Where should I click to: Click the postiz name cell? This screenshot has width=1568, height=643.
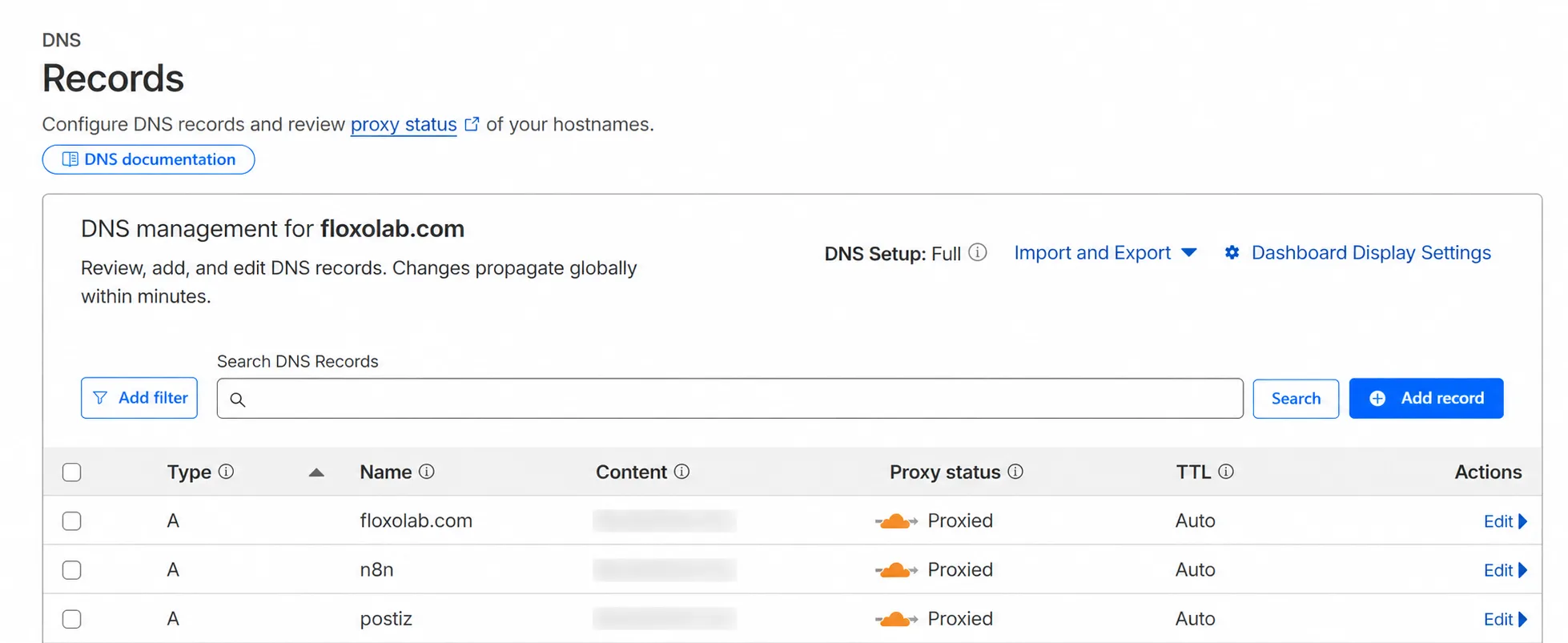(x=386, y=618)
